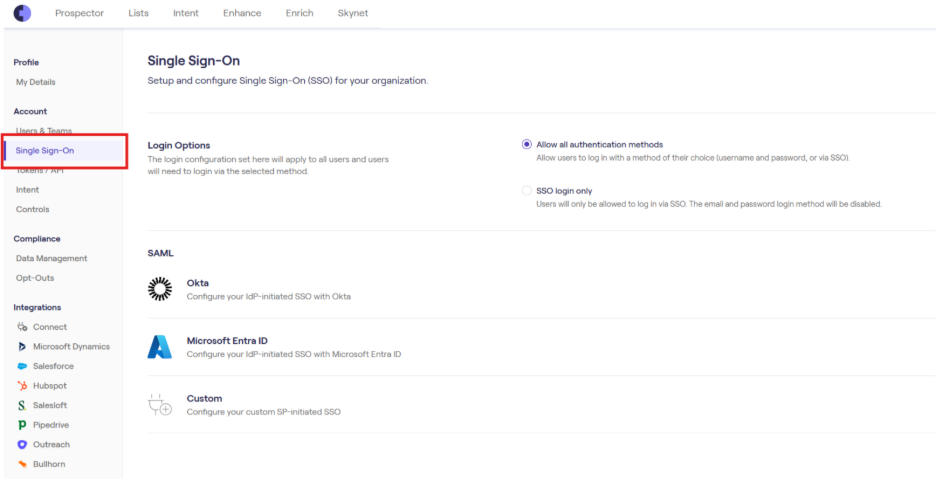The width and height of the screenshot is (936, 480).
Task: Click the 'Account' sidebar heading
Action: (x=30, y=112)
